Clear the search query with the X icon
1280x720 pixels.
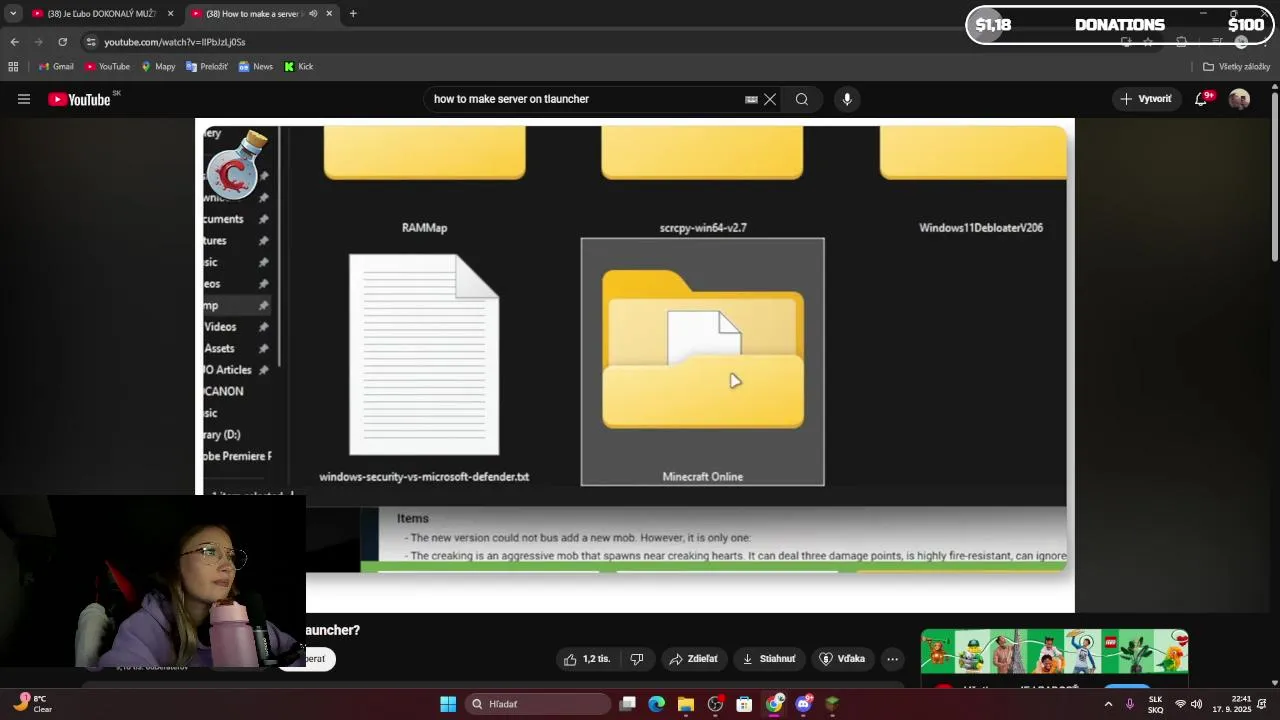(770, 99)
